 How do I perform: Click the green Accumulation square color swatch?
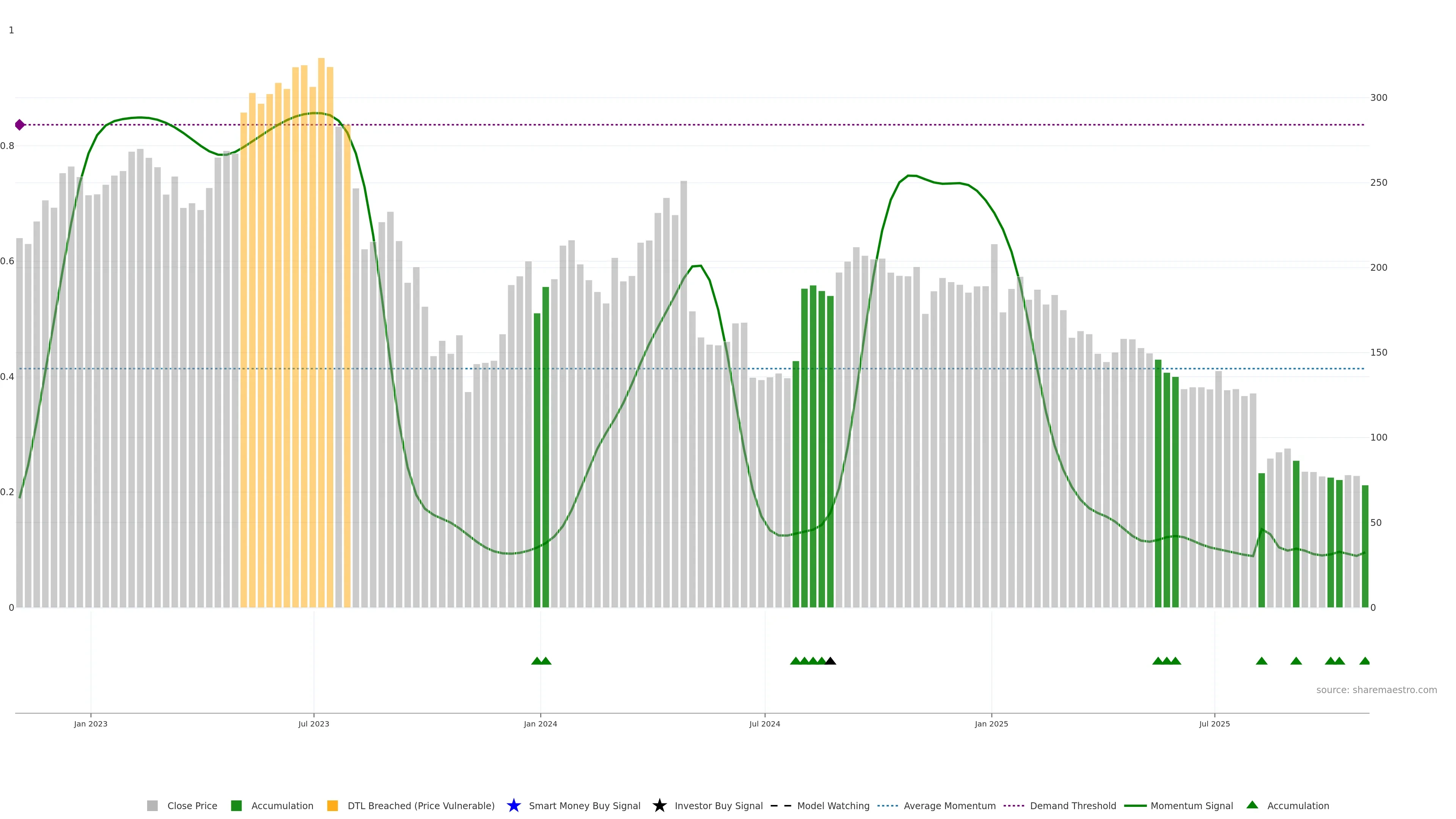click(x=236, y=805)
